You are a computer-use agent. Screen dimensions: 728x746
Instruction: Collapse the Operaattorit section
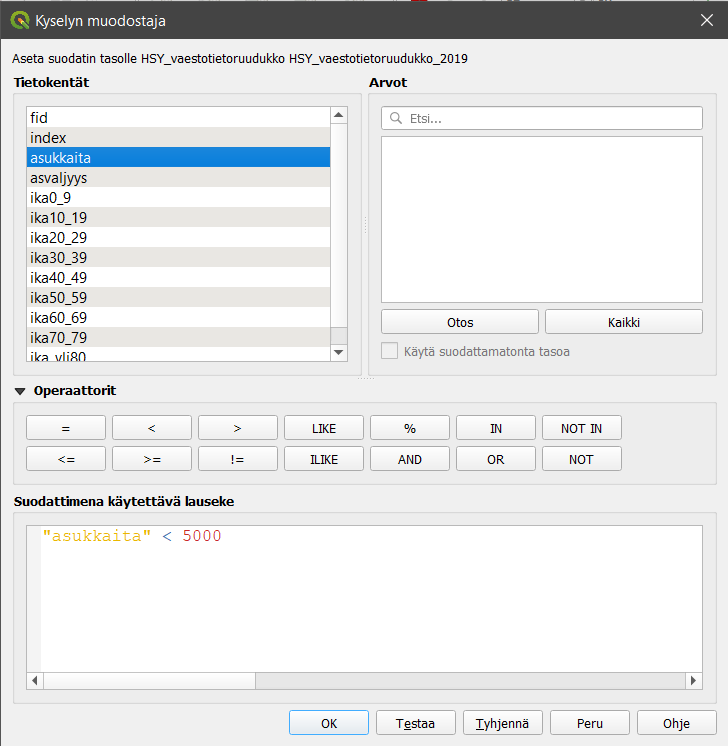20,391
